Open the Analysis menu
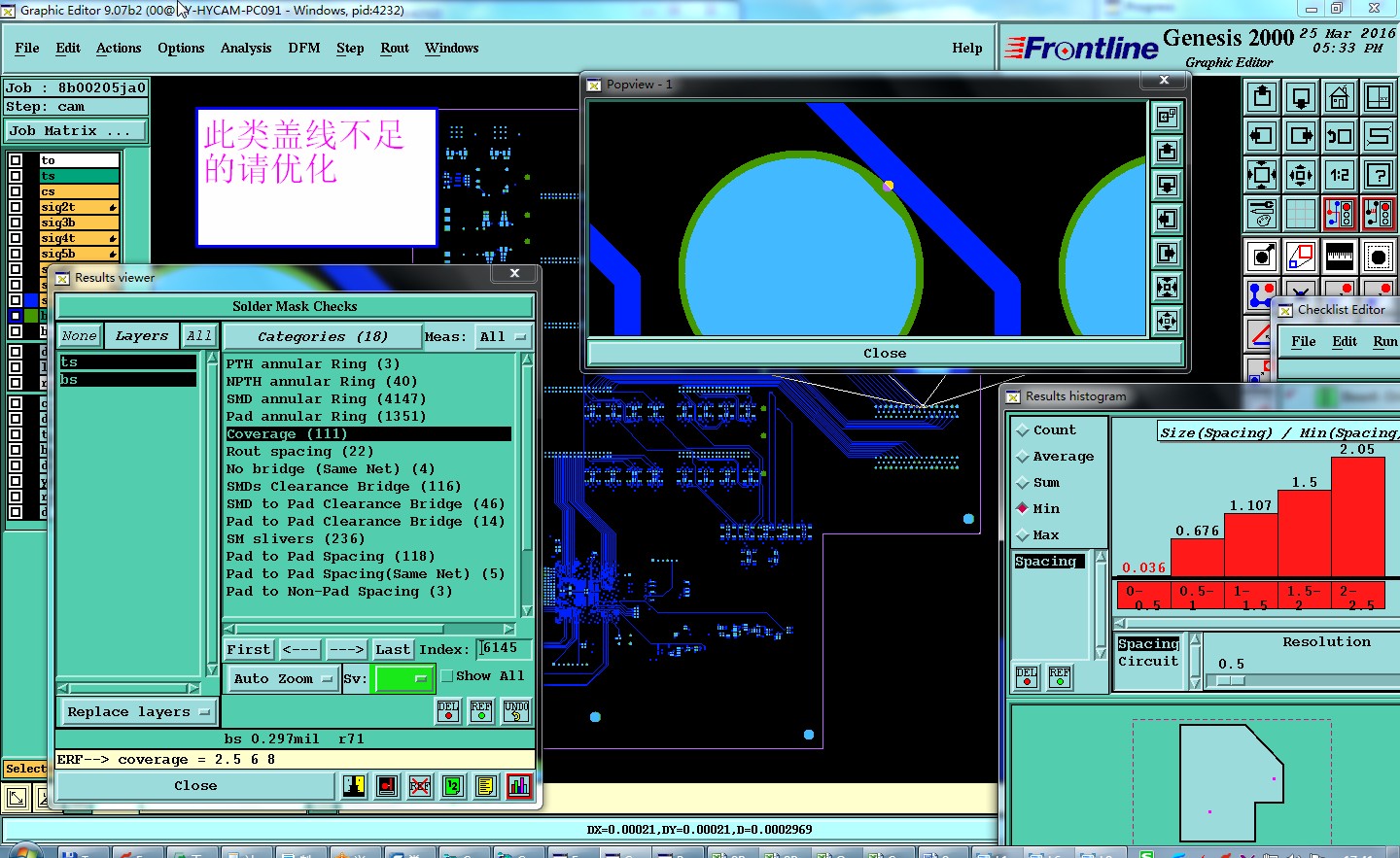Screen dimensions: 1400x858 246,48
